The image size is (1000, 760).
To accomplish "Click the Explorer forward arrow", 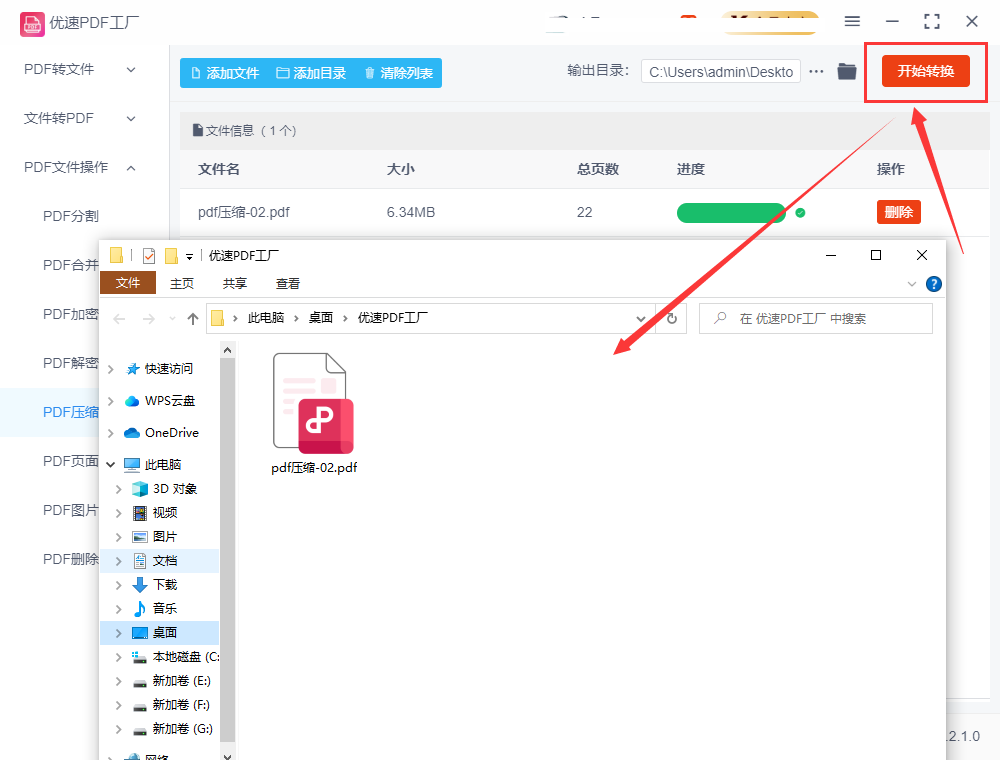I will tap(149, 319).
